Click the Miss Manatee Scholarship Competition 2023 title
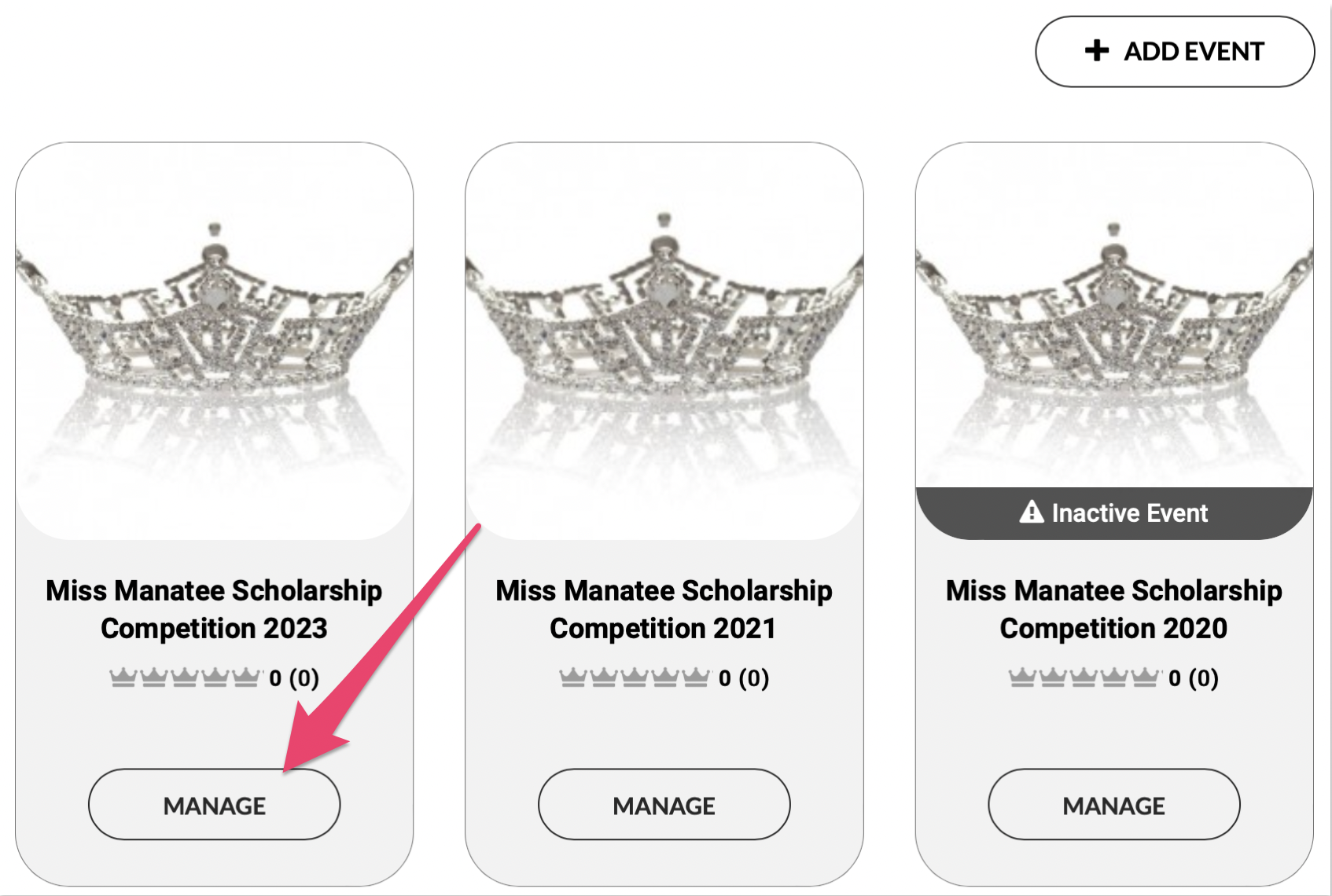 [214, 609]
